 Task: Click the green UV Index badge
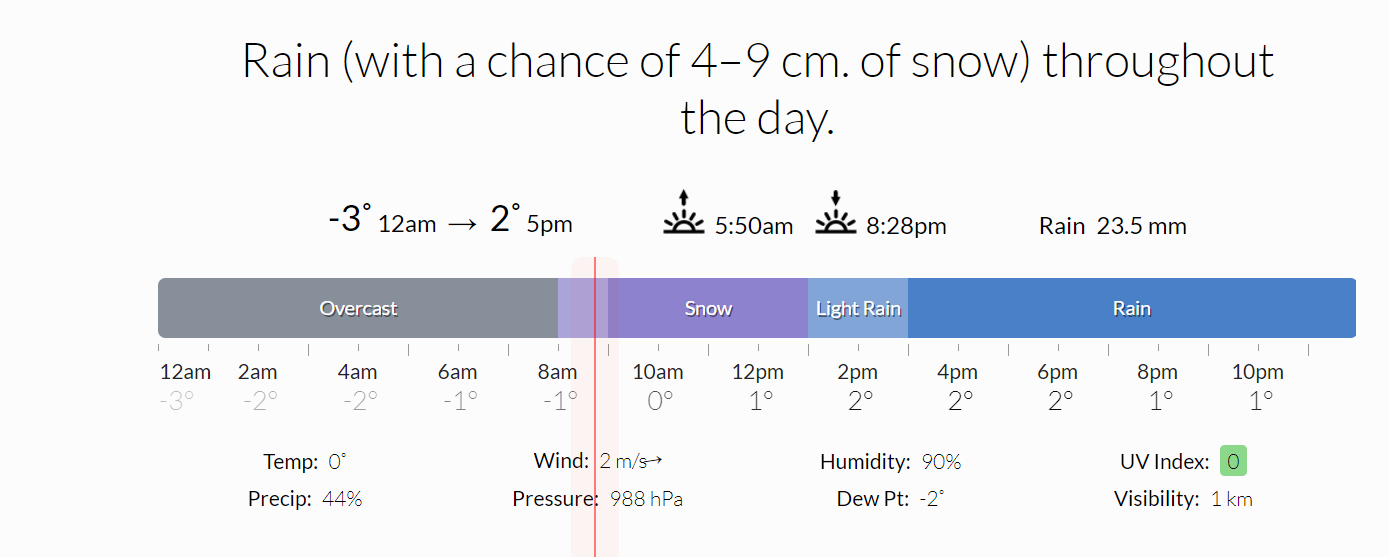click(1233, 462)
